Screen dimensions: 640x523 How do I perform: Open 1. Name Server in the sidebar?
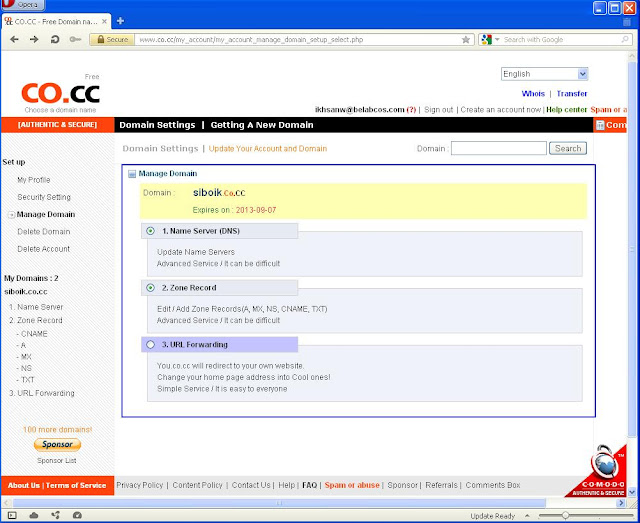(36, 307)
